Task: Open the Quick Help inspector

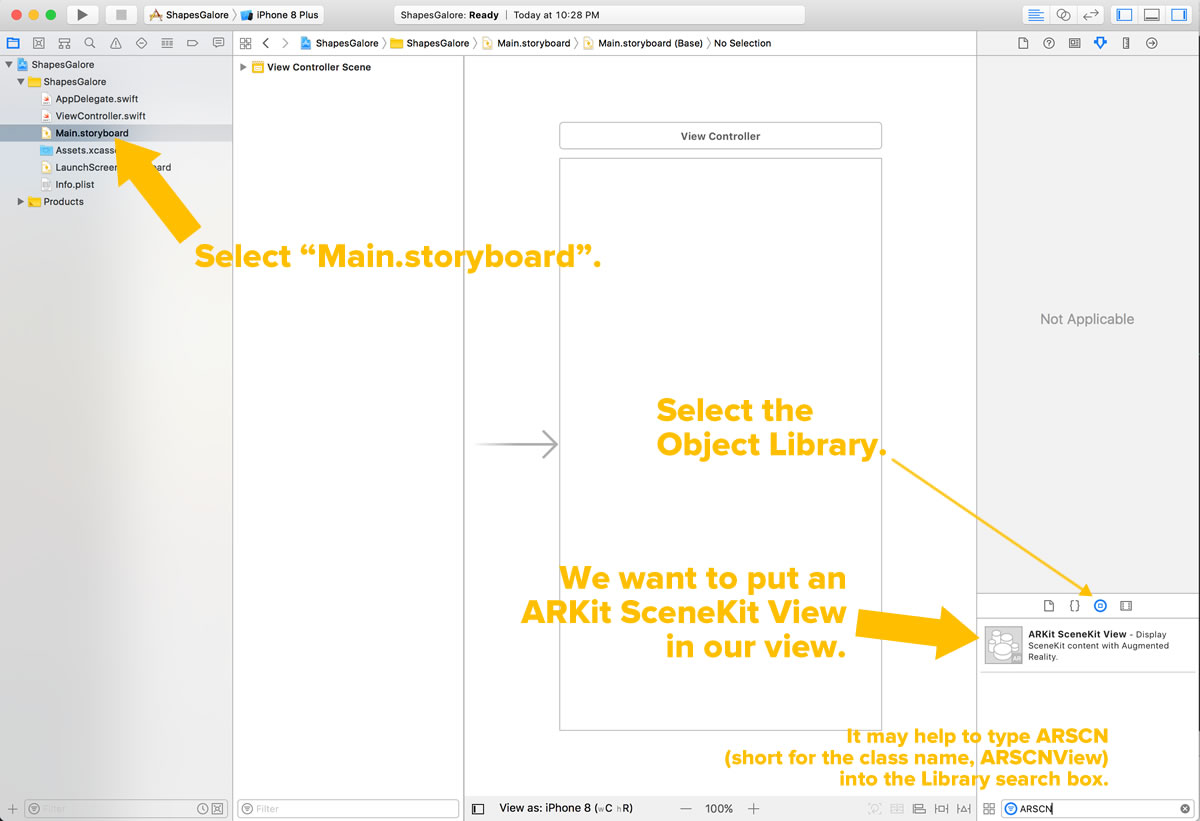Action: coord(1048,44)
